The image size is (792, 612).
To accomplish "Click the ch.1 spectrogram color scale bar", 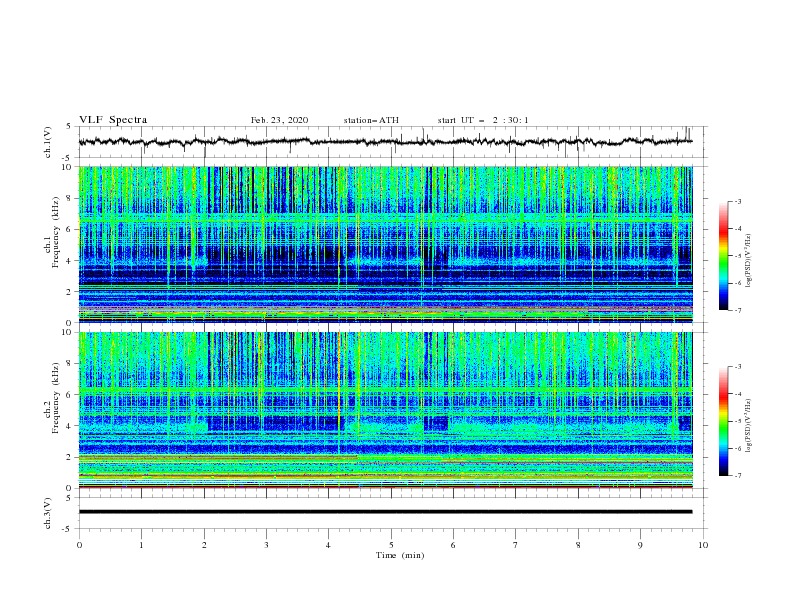I will coord(723,256).
